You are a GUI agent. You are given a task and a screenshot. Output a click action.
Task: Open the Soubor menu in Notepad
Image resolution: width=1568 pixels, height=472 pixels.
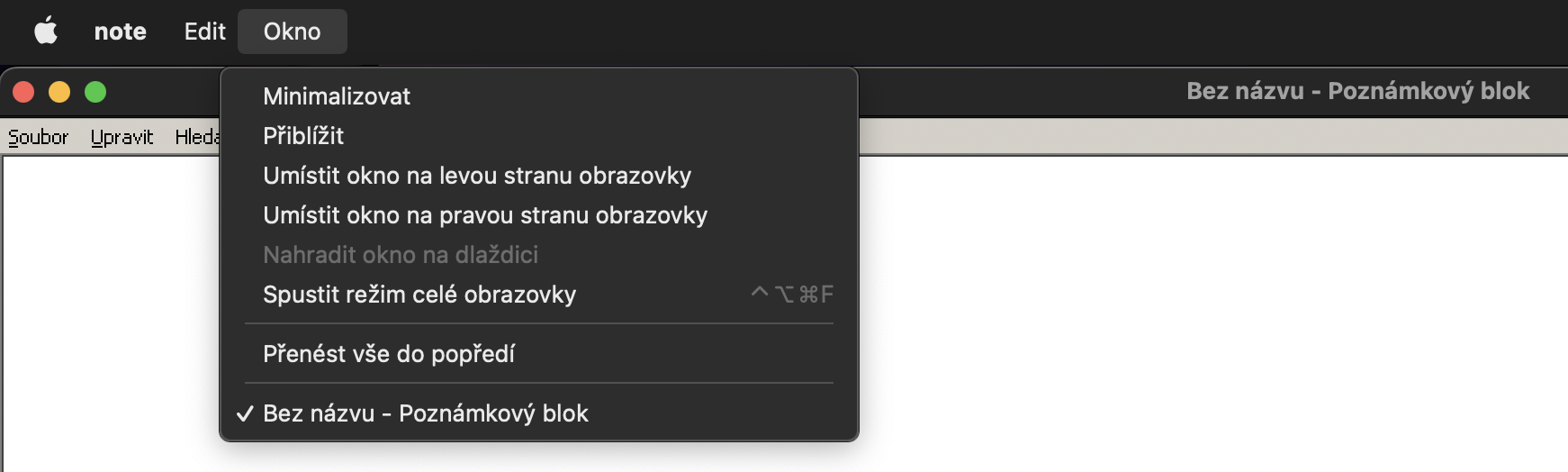click(39, 137)
